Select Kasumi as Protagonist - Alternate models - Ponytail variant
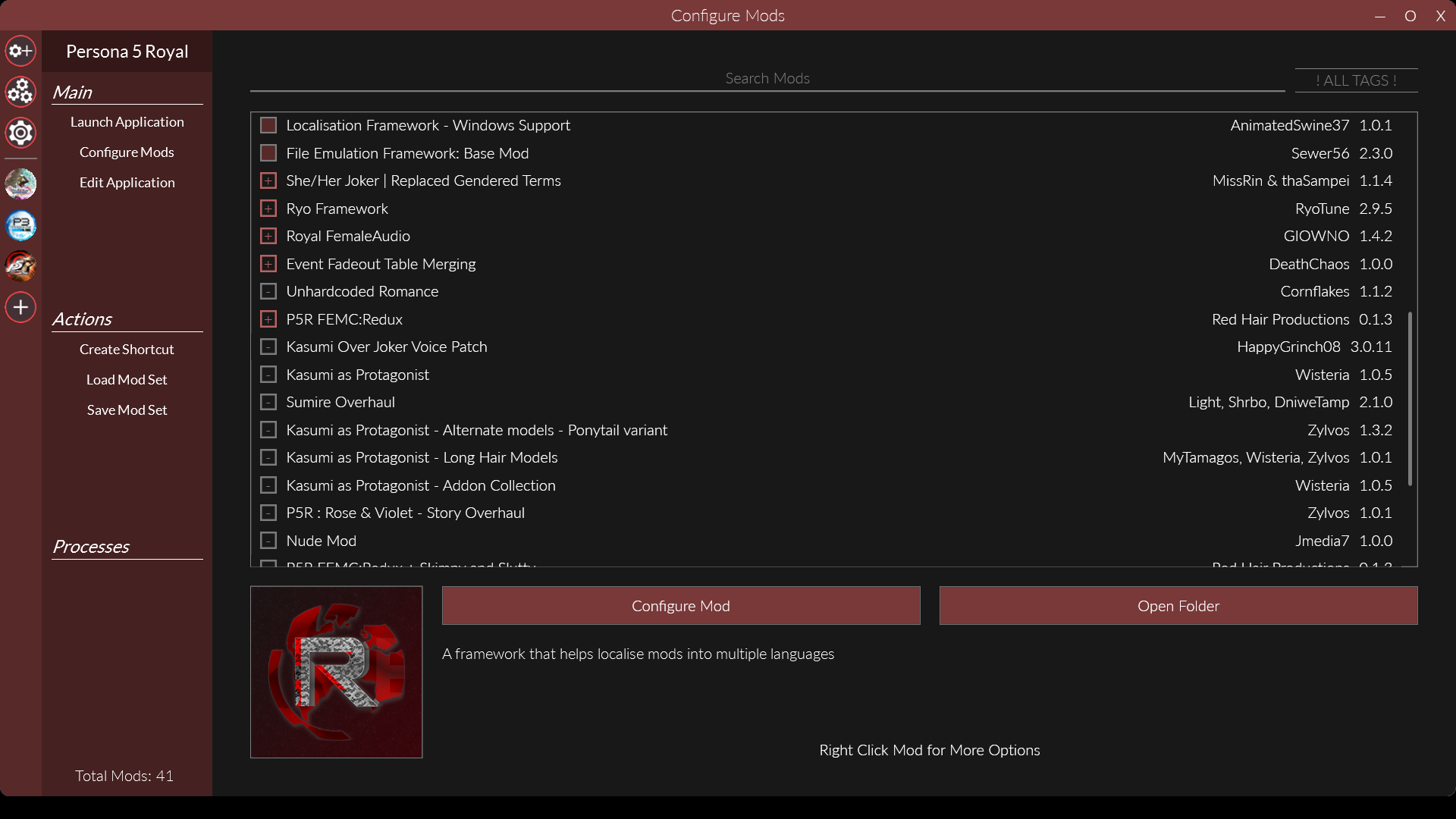The height and width of the screenshot is (819, 1456). [x=477, y=430]
